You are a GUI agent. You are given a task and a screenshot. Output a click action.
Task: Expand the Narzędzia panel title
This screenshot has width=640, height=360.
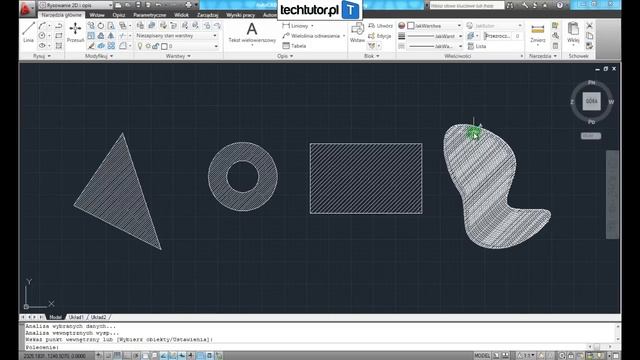click(542, 56)
